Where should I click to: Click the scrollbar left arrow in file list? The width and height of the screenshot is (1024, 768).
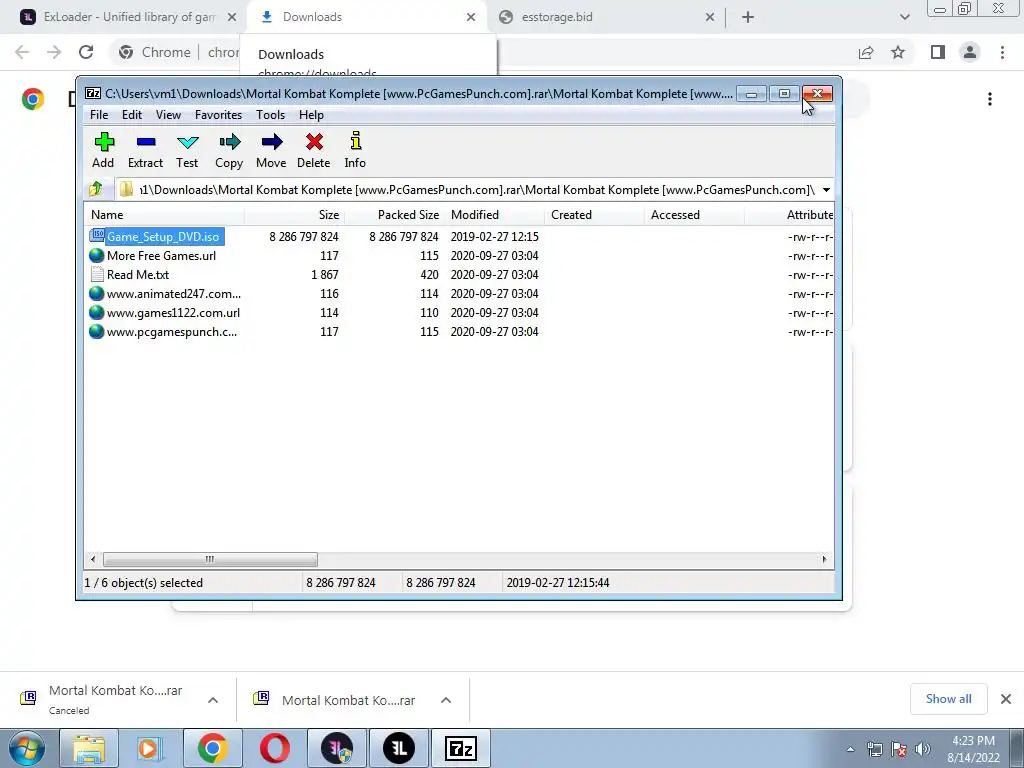pos(93,559)
